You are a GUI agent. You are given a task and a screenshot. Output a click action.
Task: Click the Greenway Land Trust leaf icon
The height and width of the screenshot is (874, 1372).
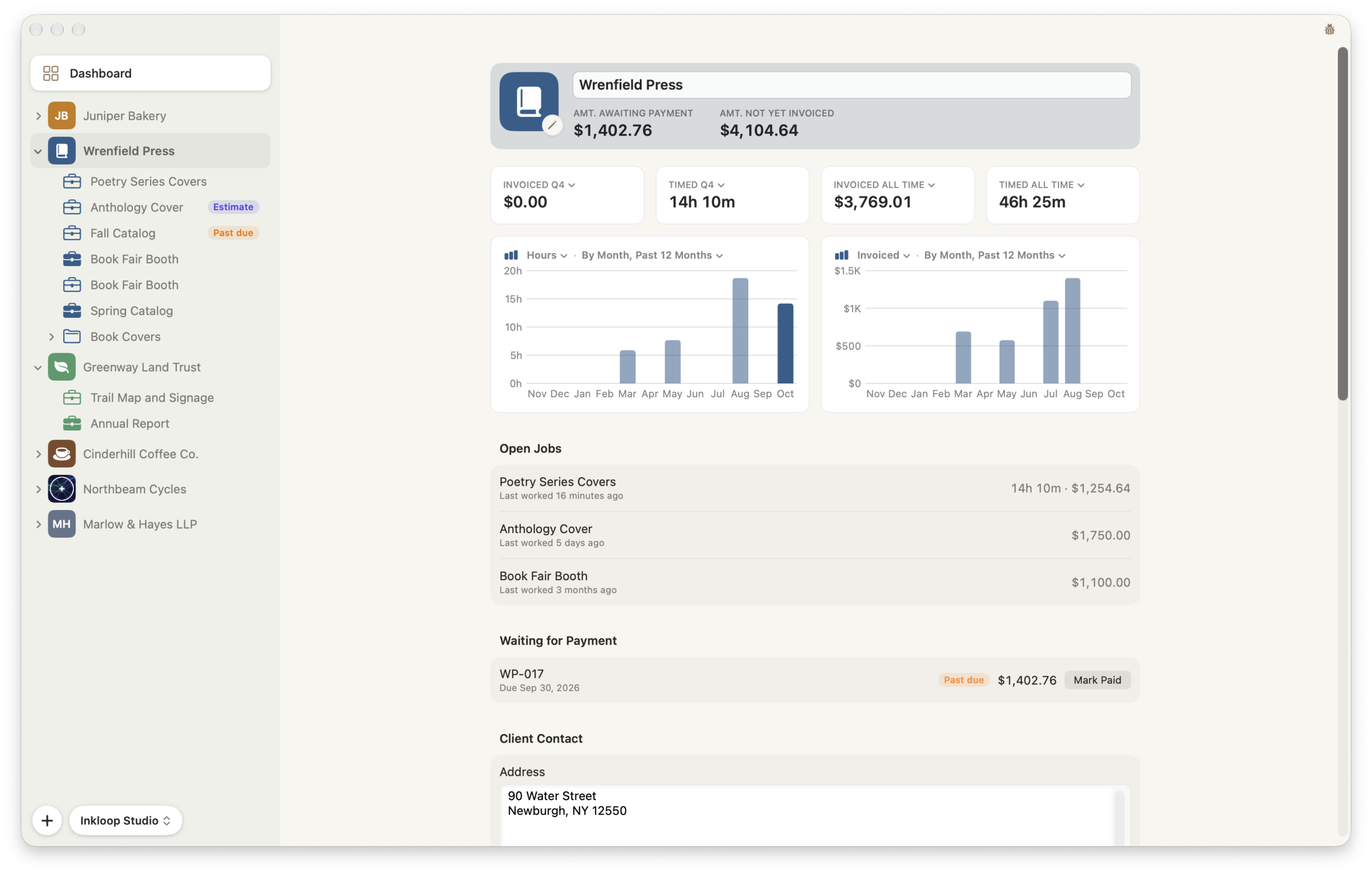click(x=62, y=367)
